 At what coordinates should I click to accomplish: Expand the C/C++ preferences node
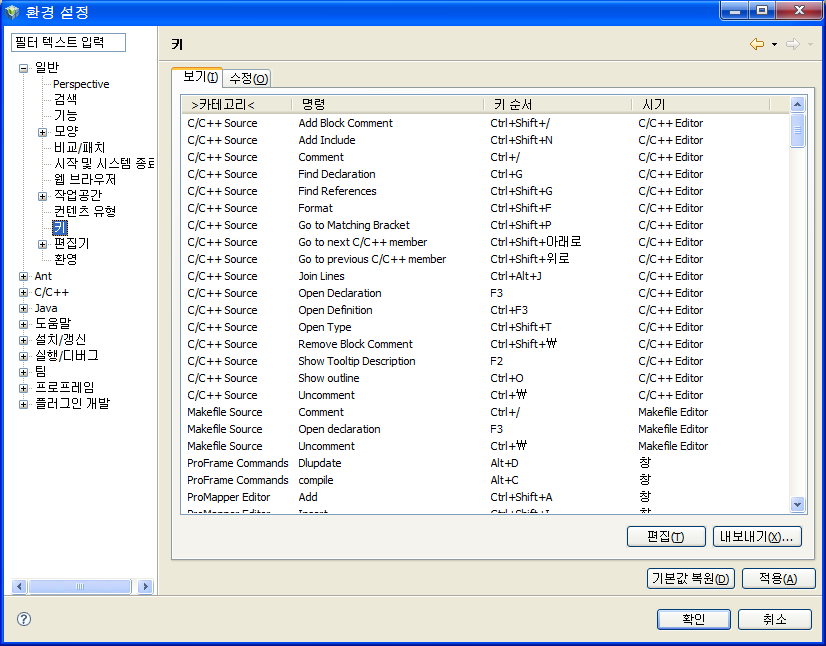click(x=23, y=293)
